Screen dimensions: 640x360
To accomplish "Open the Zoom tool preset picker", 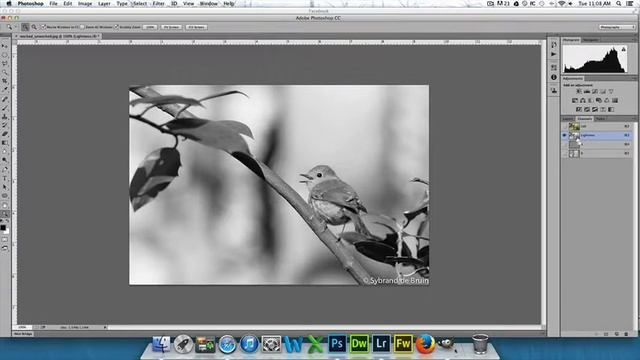I will click(11, 27).
